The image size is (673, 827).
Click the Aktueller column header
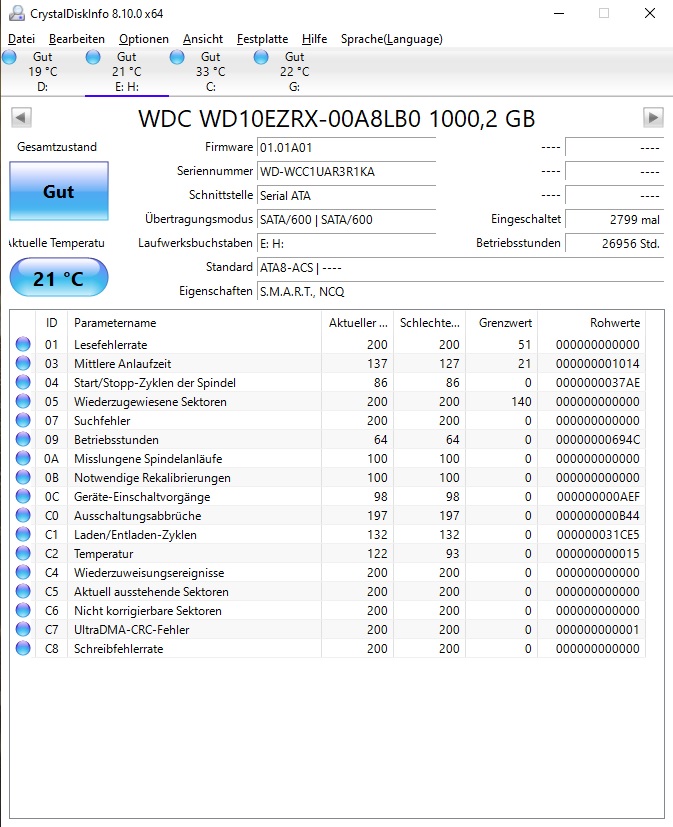coord(358,323)
